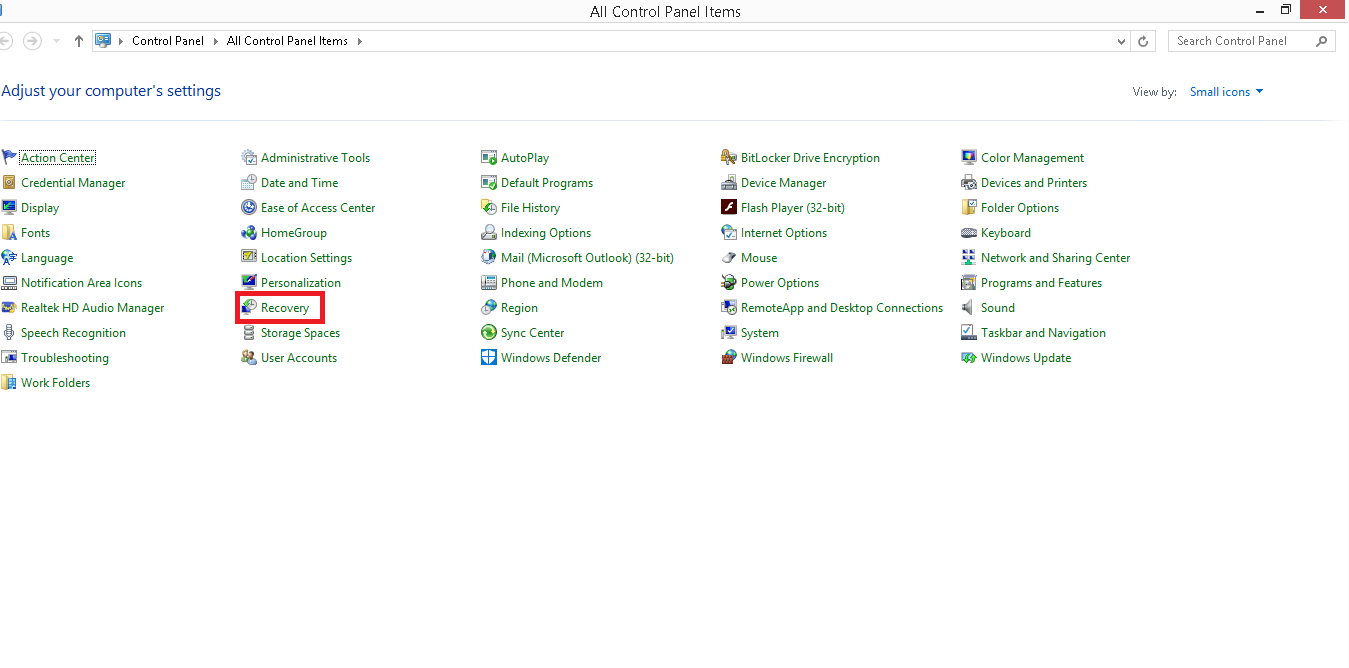The image size is (1349, 668).
Task: Click the Indexing Options magnifier icon
Action: click(489, 232)
